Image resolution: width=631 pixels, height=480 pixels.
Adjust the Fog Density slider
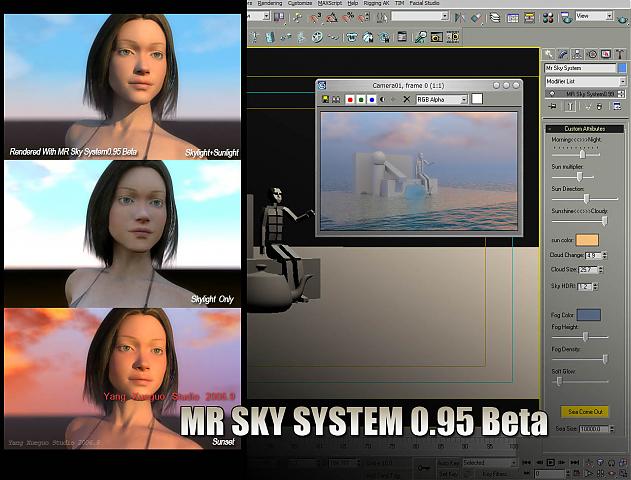pyautogui.click(x=604, y=359)
